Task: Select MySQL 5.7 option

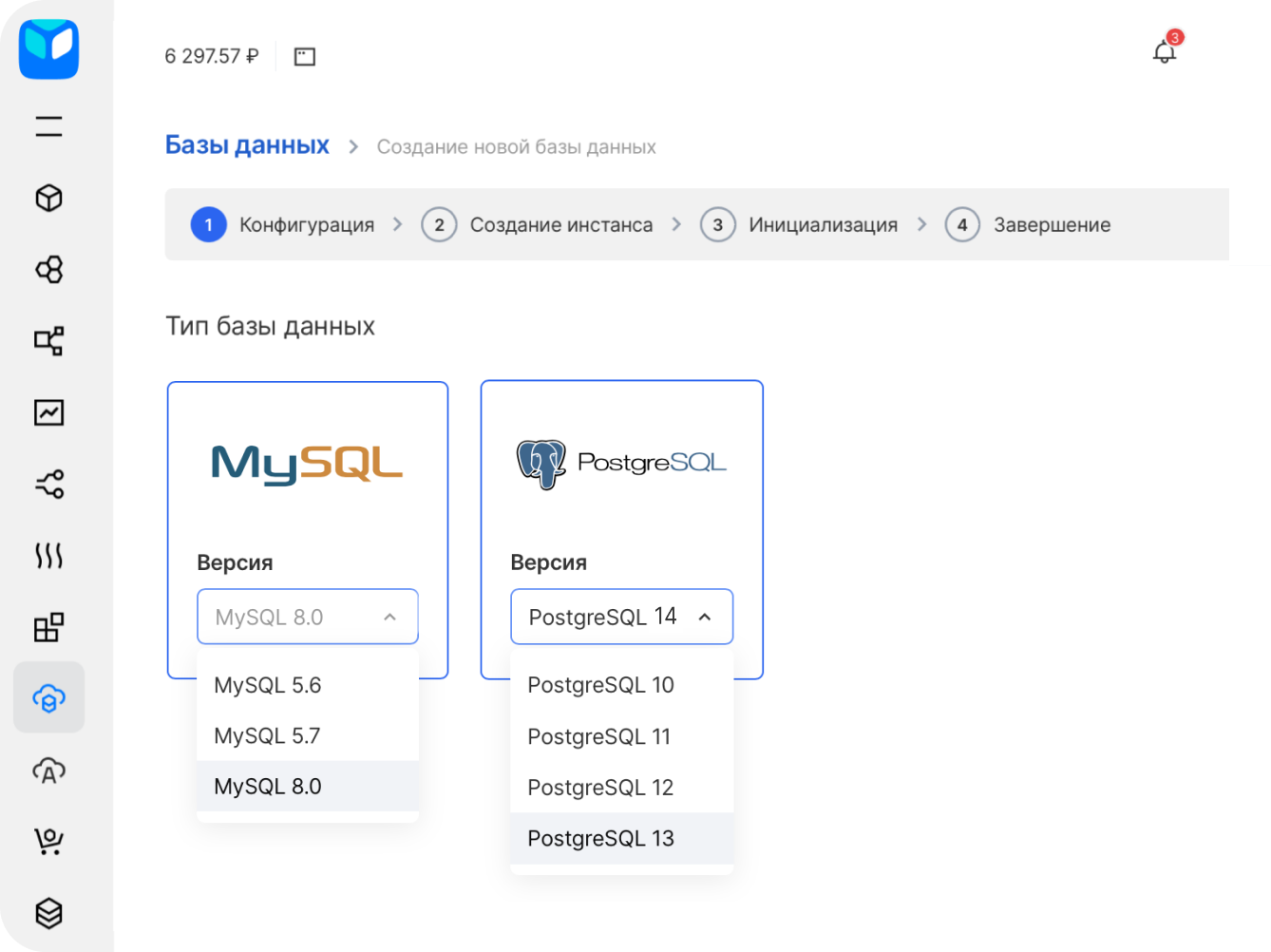Action: tap(268, 736)
